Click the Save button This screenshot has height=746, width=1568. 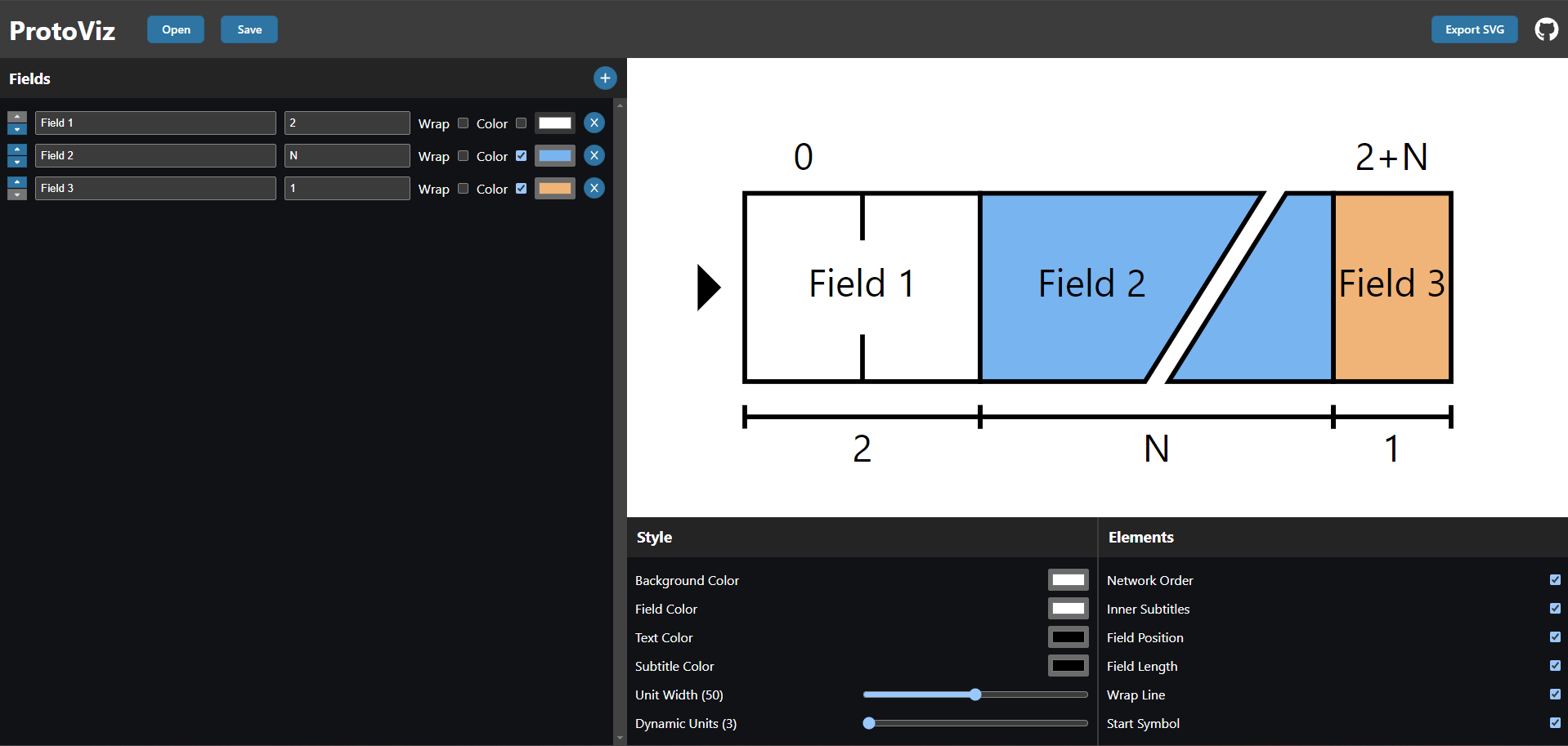(x=249, y=29)
